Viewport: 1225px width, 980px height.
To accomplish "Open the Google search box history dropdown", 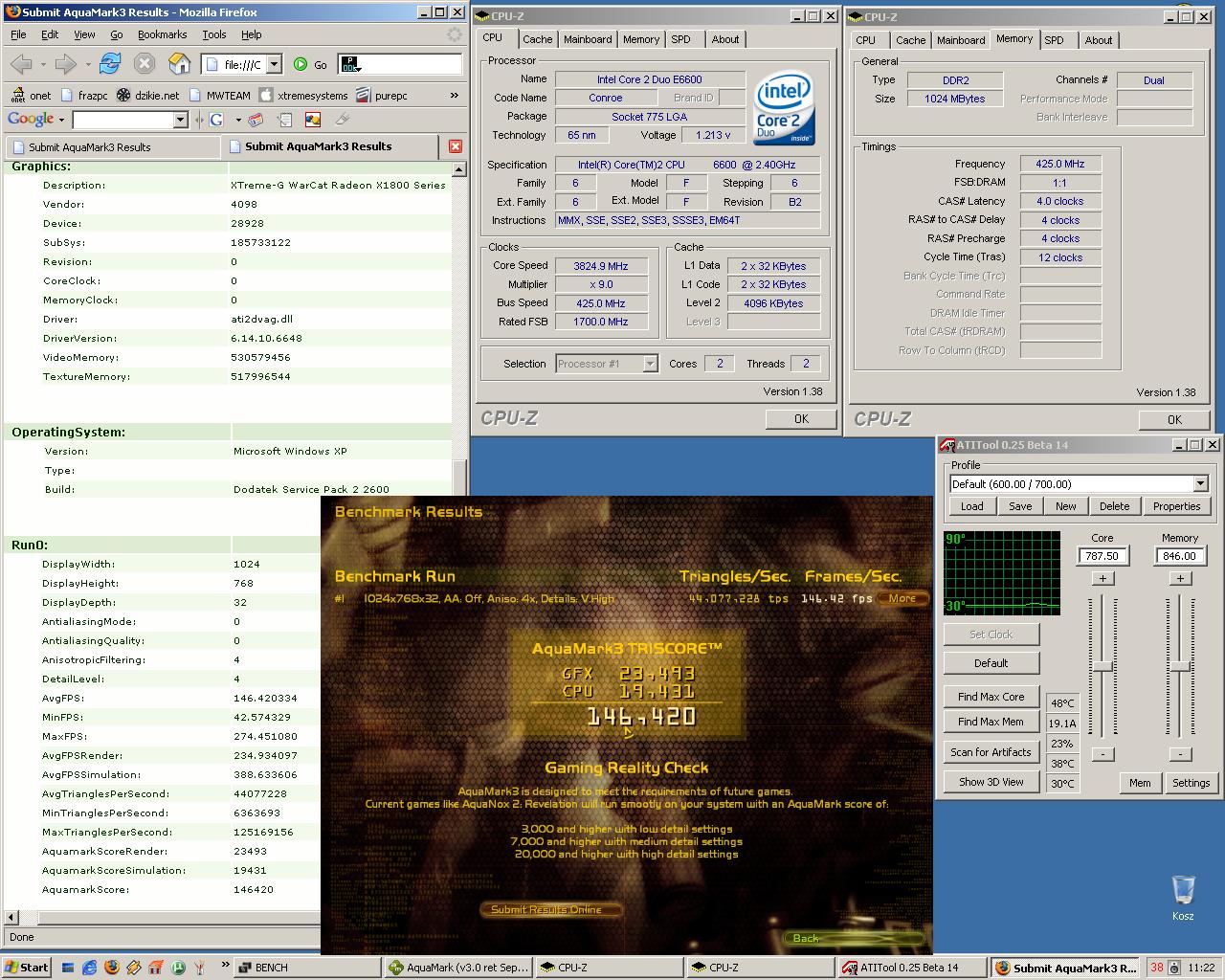I will point(180,120).
